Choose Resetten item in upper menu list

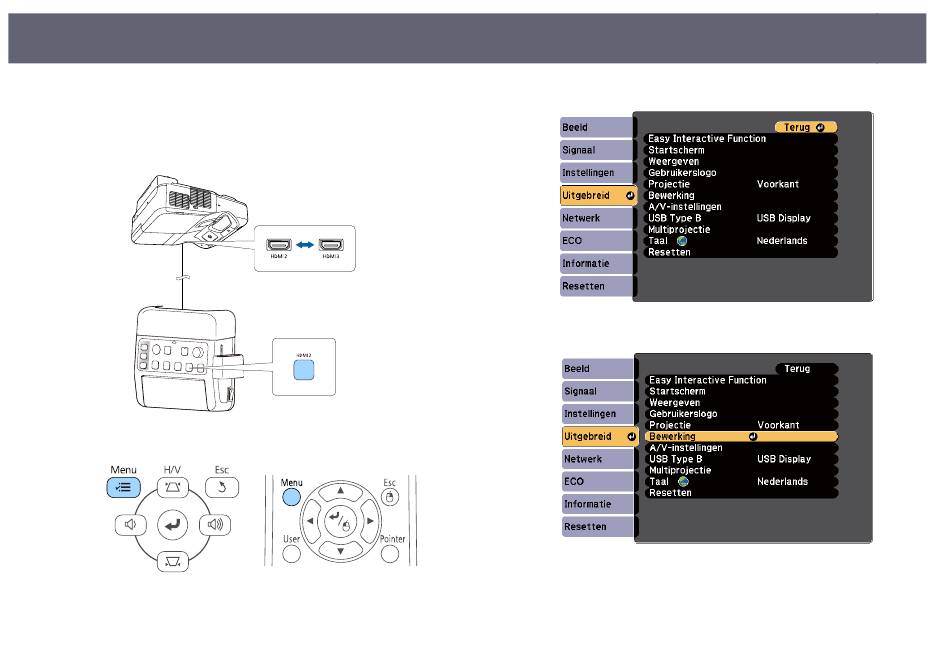[x=740, y=252]
